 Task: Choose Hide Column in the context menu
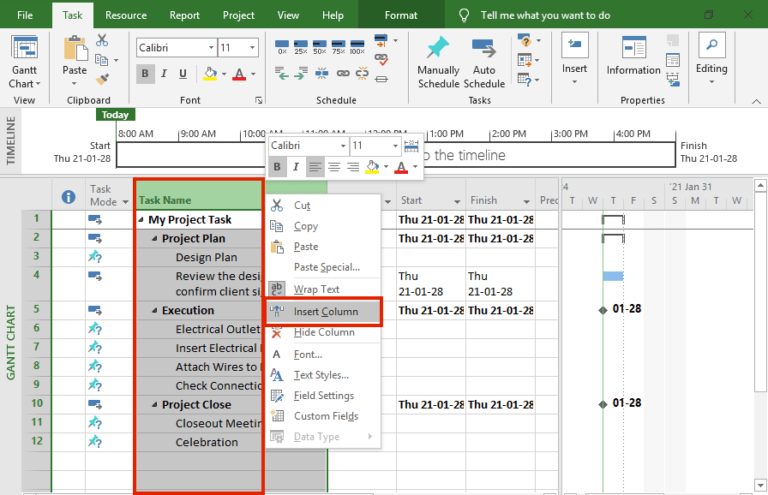324,332
